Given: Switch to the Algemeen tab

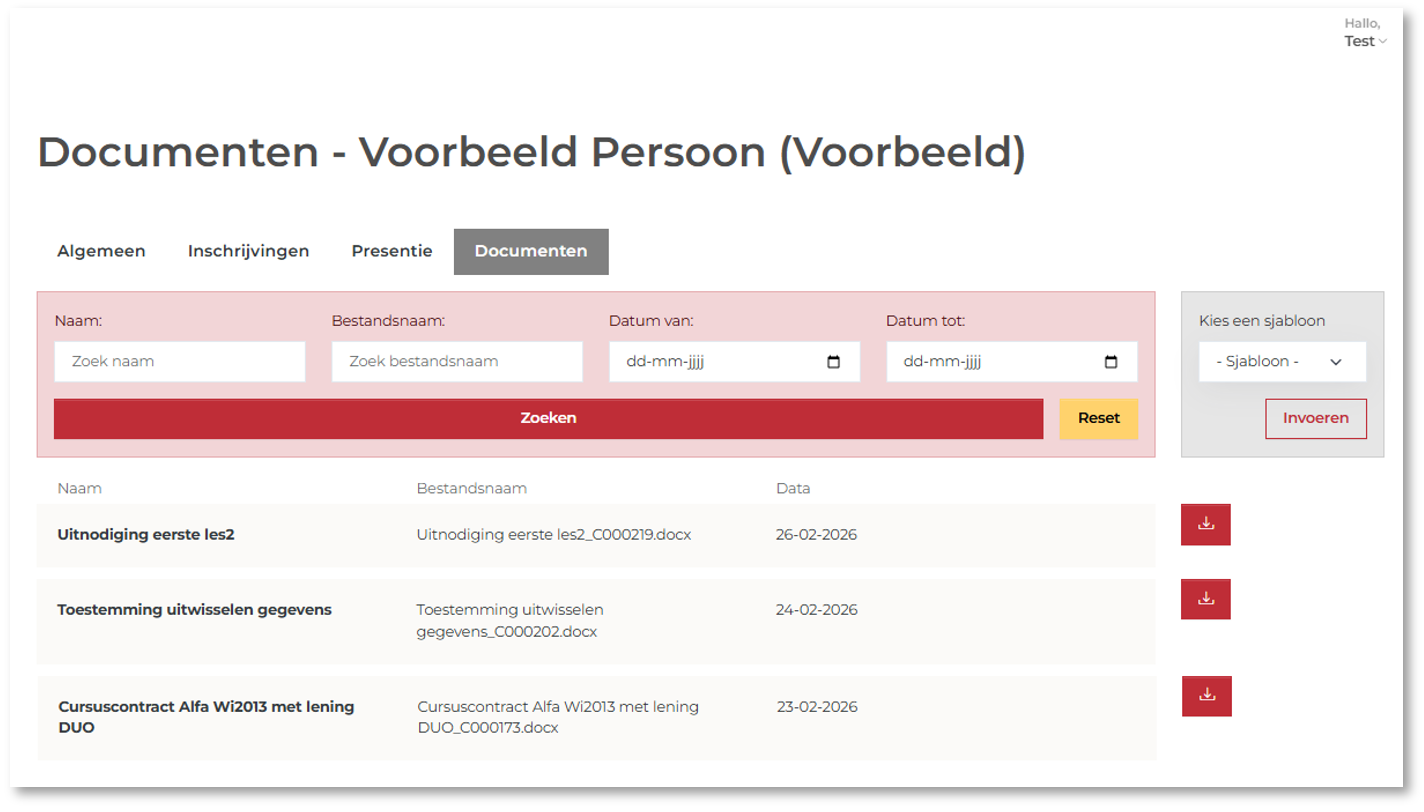Looking at the screenshot, I should tap(101, 251).
